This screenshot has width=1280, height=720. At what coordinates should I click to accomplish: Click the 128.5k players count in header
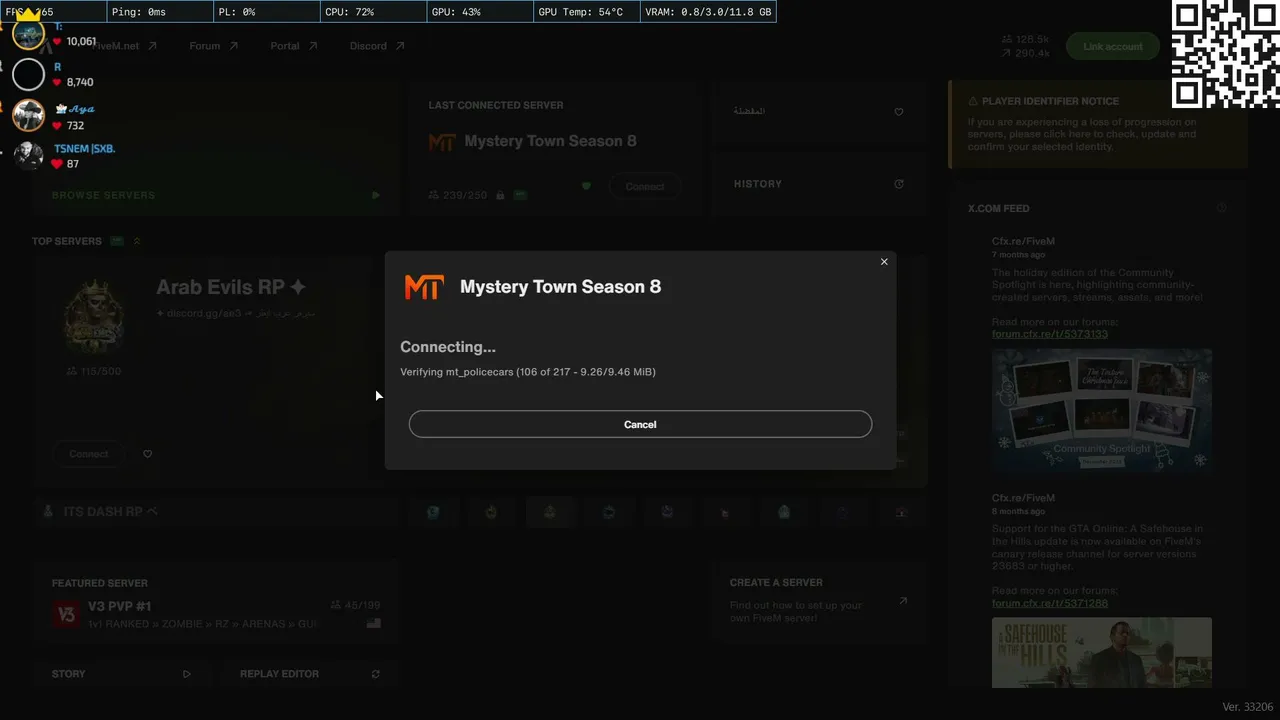(x=1025, y=39)
